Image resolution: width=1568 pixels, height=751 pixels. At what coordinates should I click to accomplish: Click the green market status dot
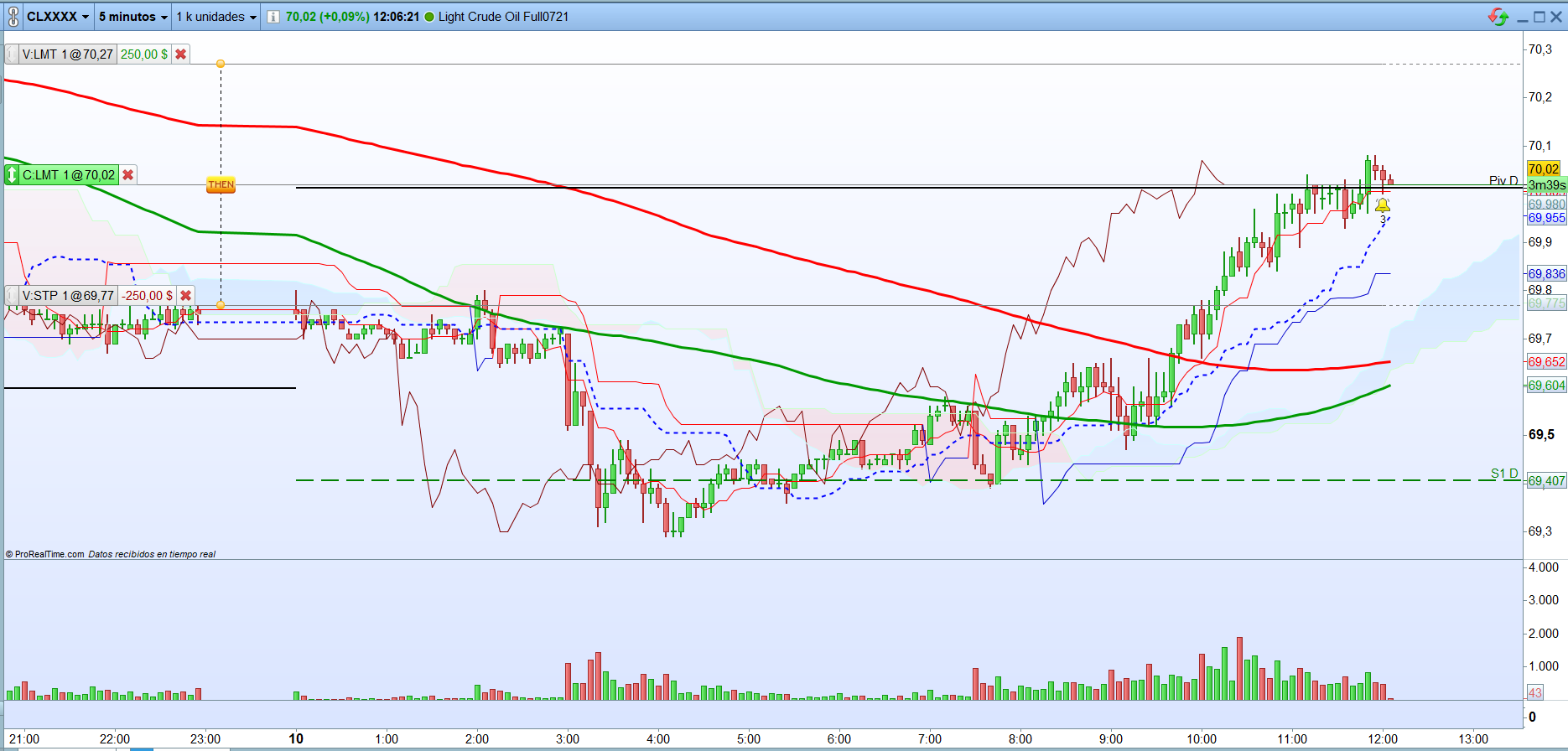(x=429, y=17)
